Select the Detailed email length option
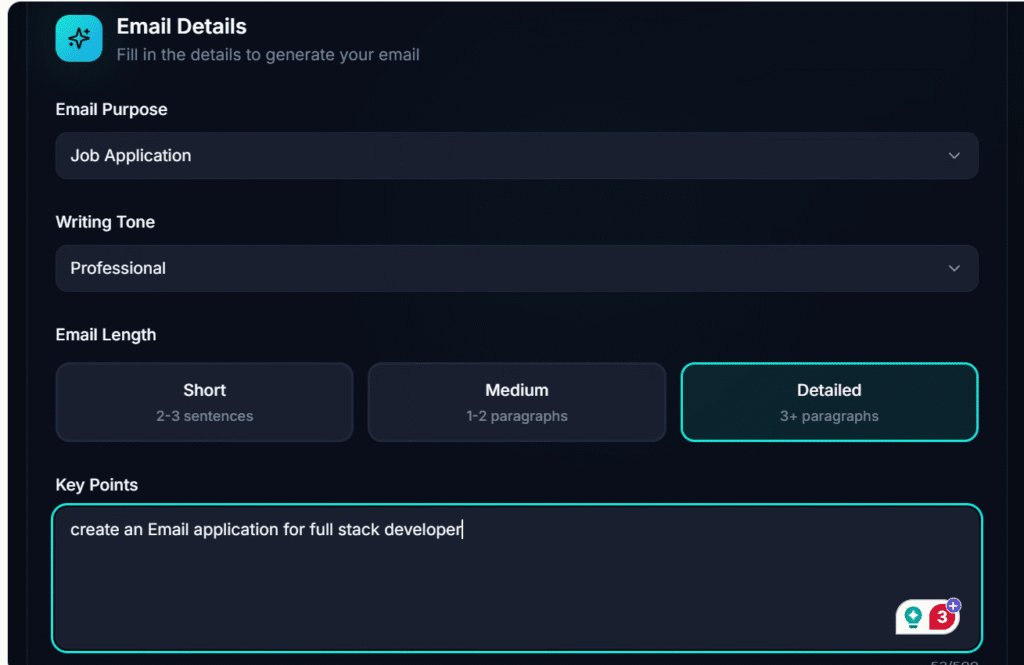This screenshot has width=1024, height=665. coord(829,402)
